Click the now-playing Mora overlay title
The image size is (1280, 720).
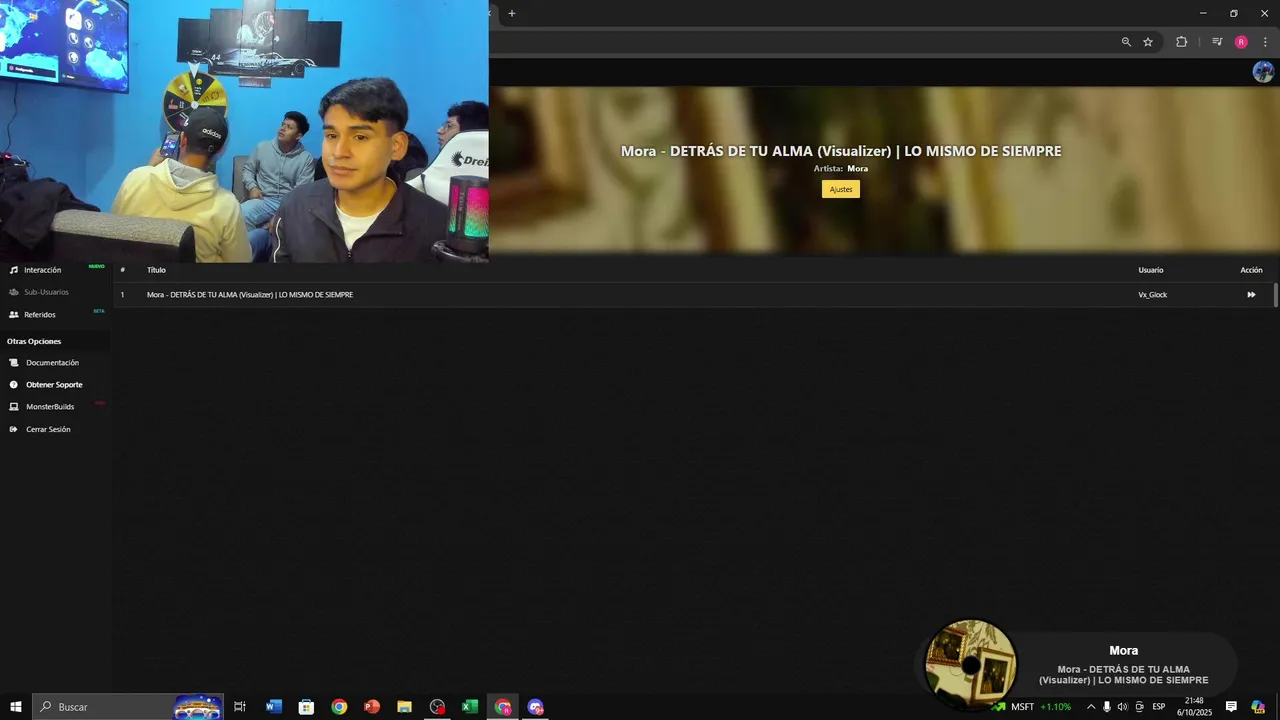1123,651
